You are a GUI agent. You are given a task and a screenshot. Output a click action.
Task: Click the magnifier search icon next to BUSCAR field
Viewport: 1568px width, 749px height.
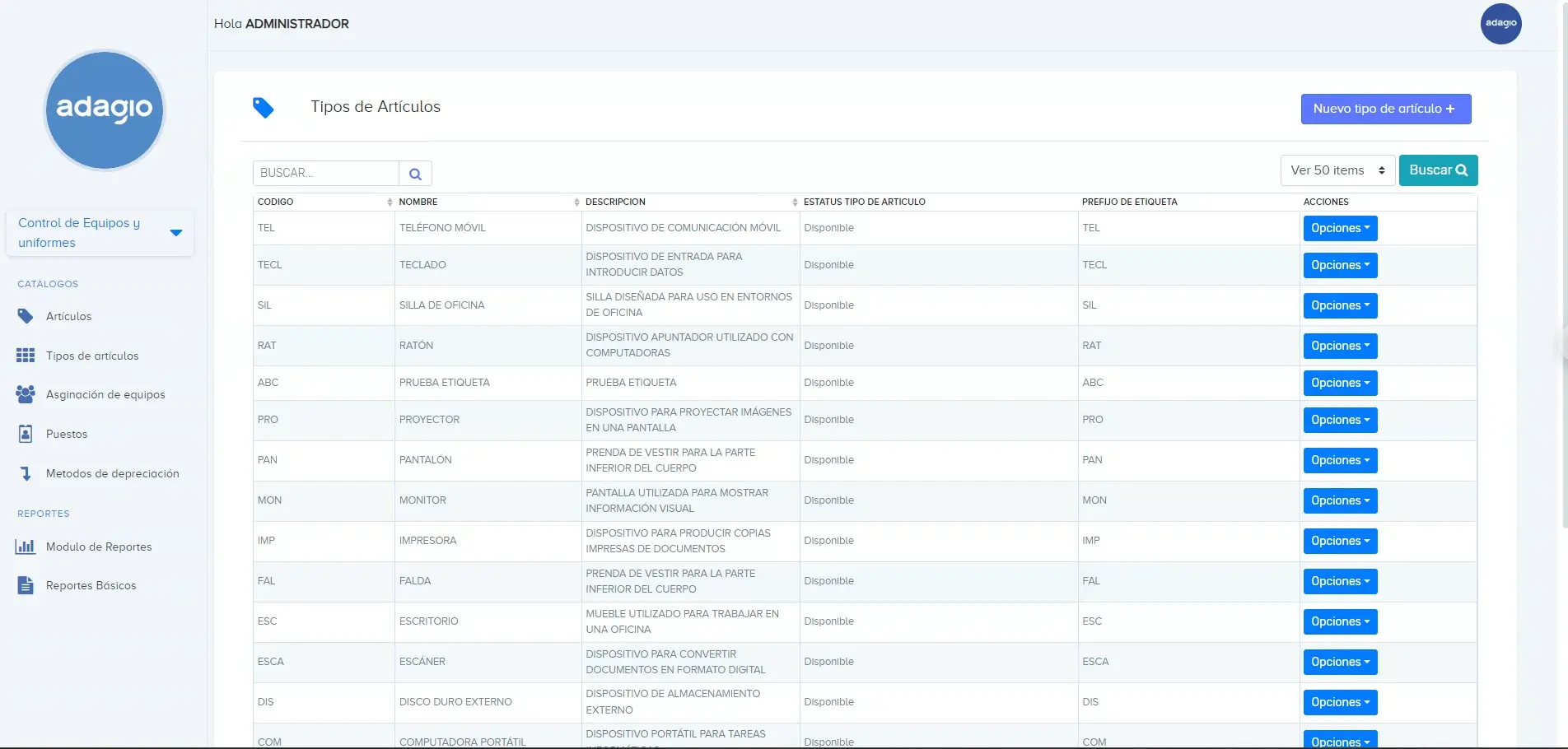(x=415, y=174)
